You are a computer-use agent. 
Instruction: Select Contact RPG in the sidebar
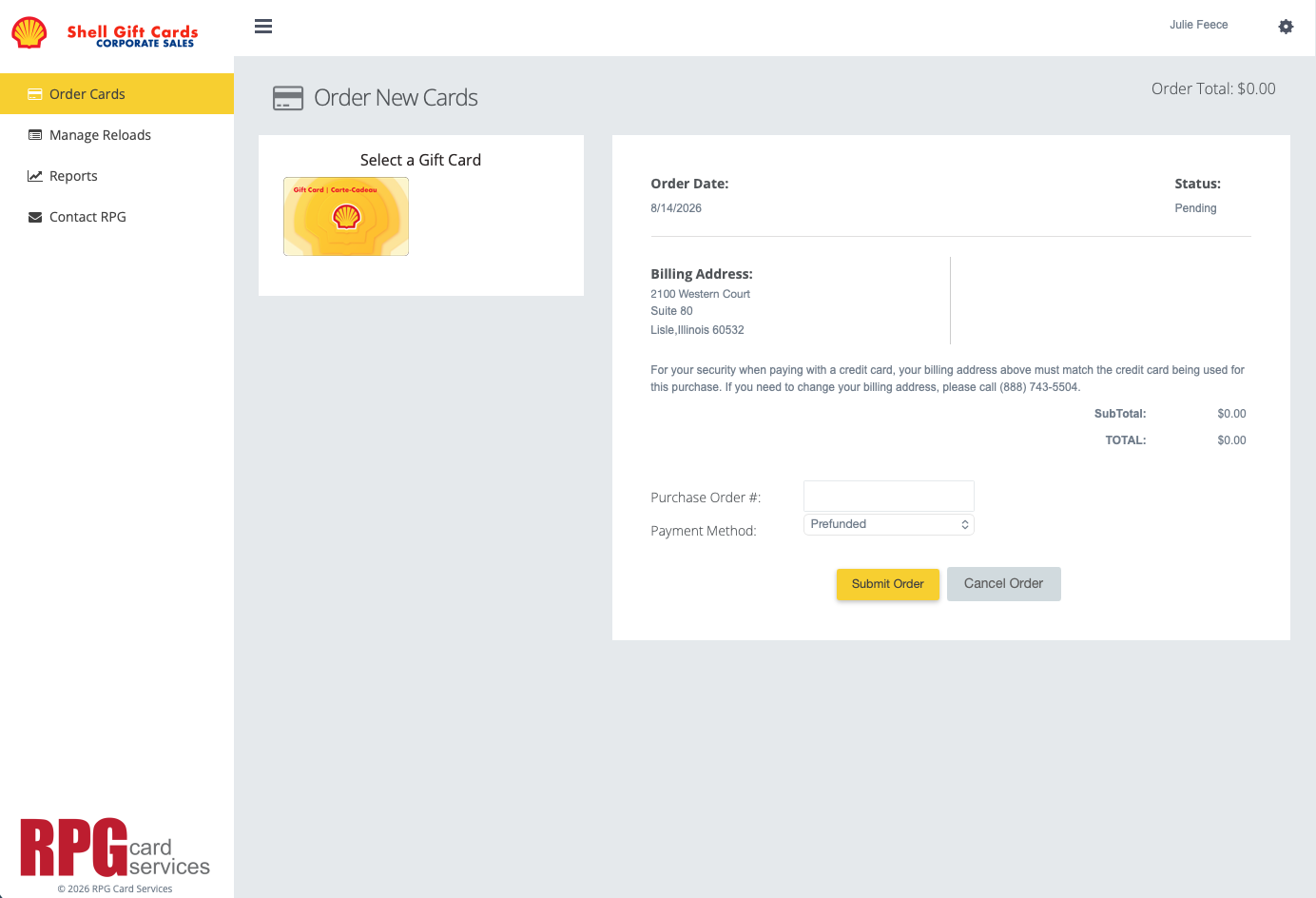(117, 217)
